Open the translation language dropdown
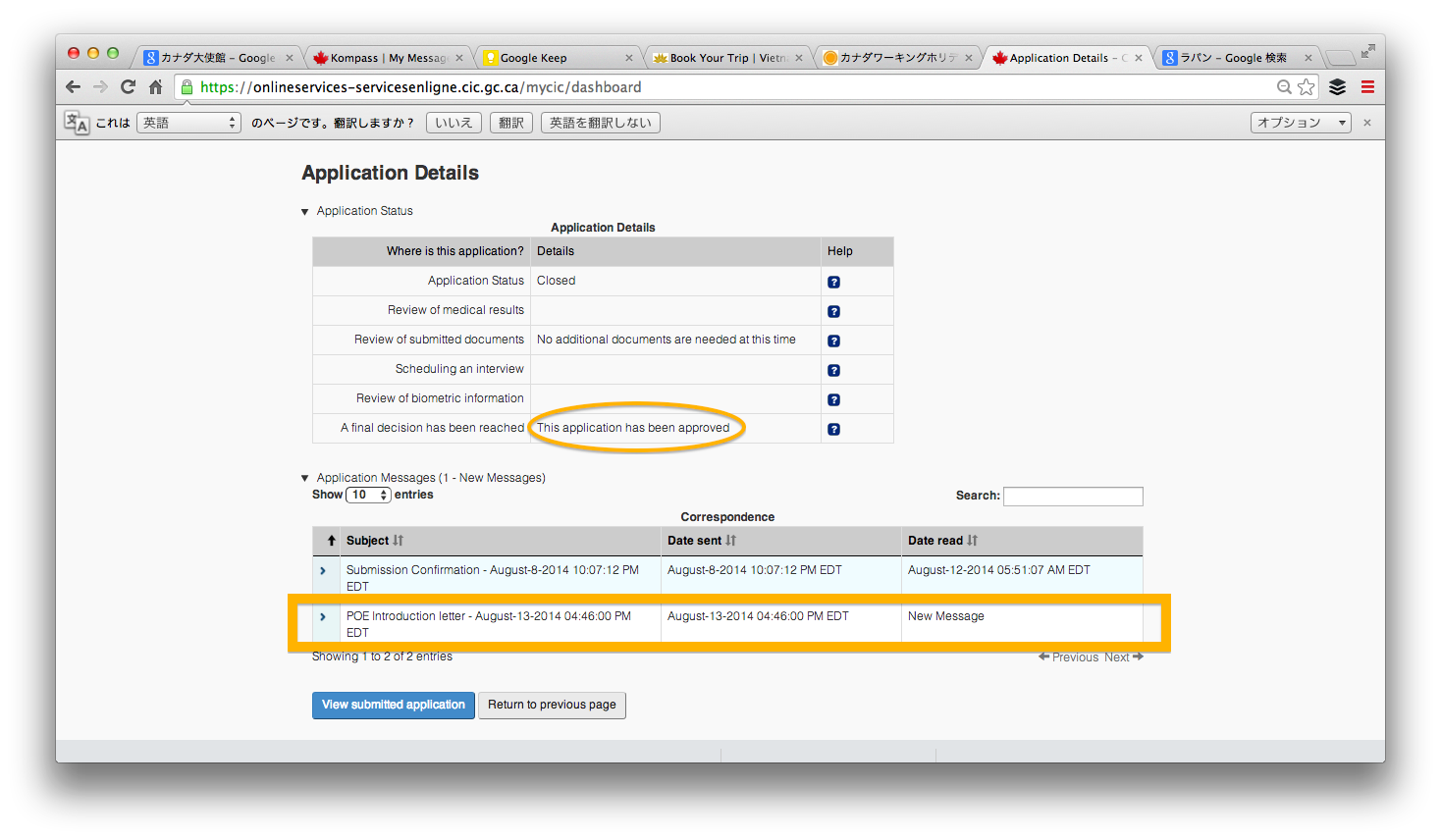This screenshot has width=1441, height=840. pyautogui.click(x=188, y=123)
